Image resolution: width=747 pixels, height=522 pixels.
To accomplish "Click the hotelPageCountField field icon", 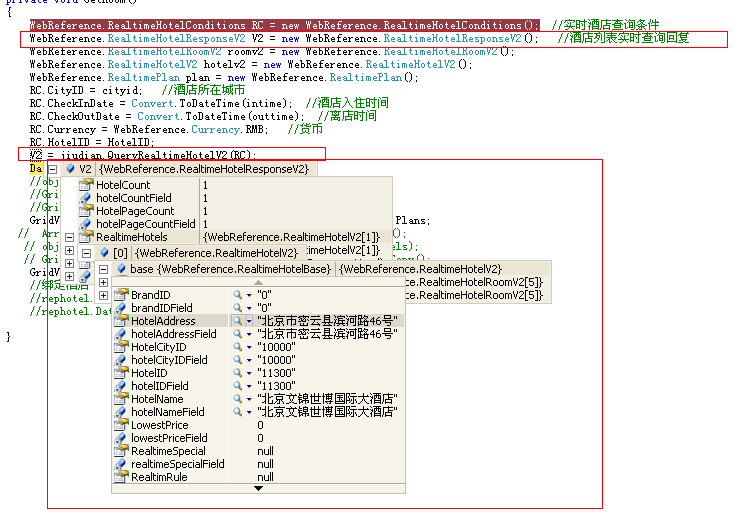I will (86, 224).
